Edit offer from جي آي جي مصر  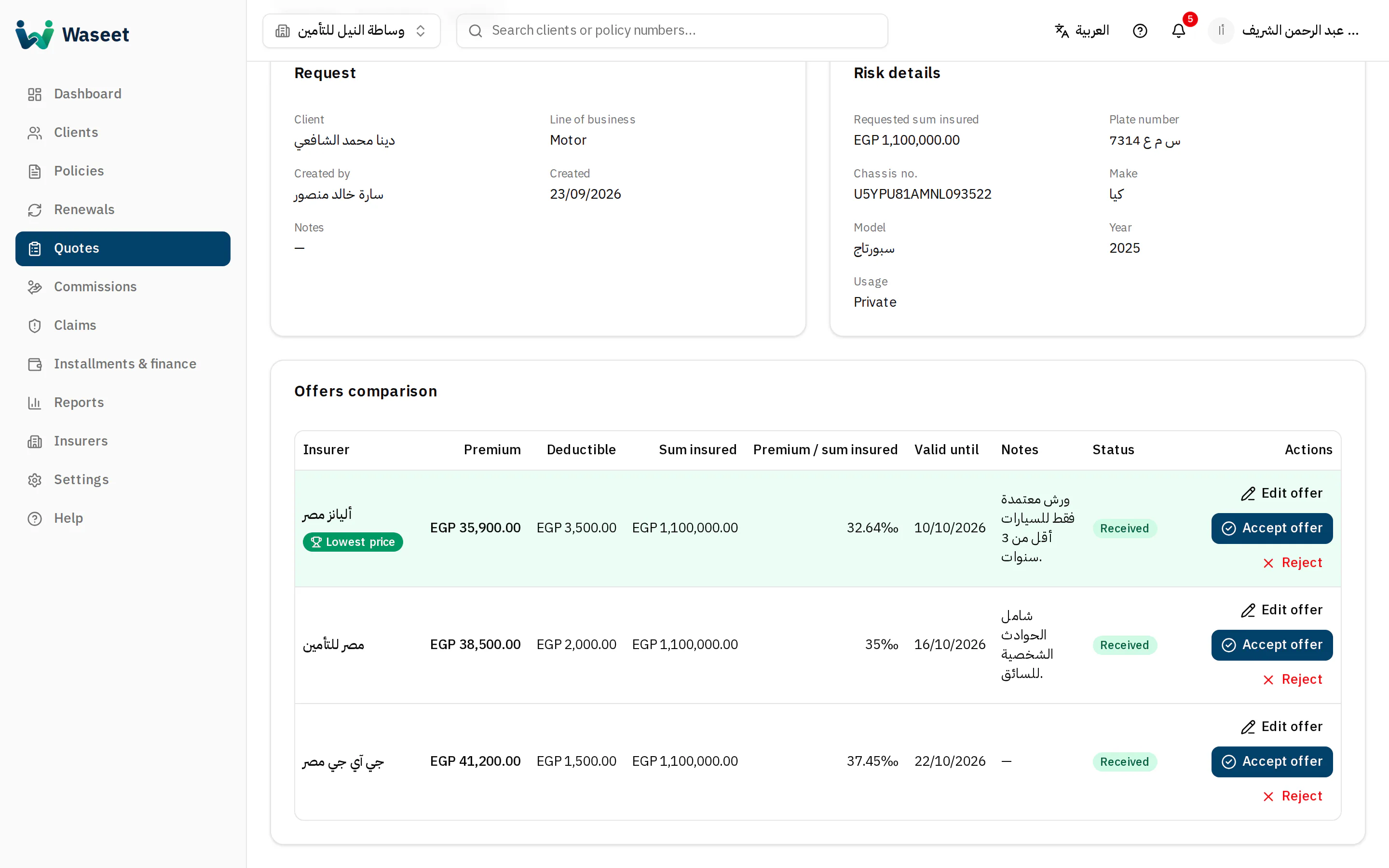1281,727
